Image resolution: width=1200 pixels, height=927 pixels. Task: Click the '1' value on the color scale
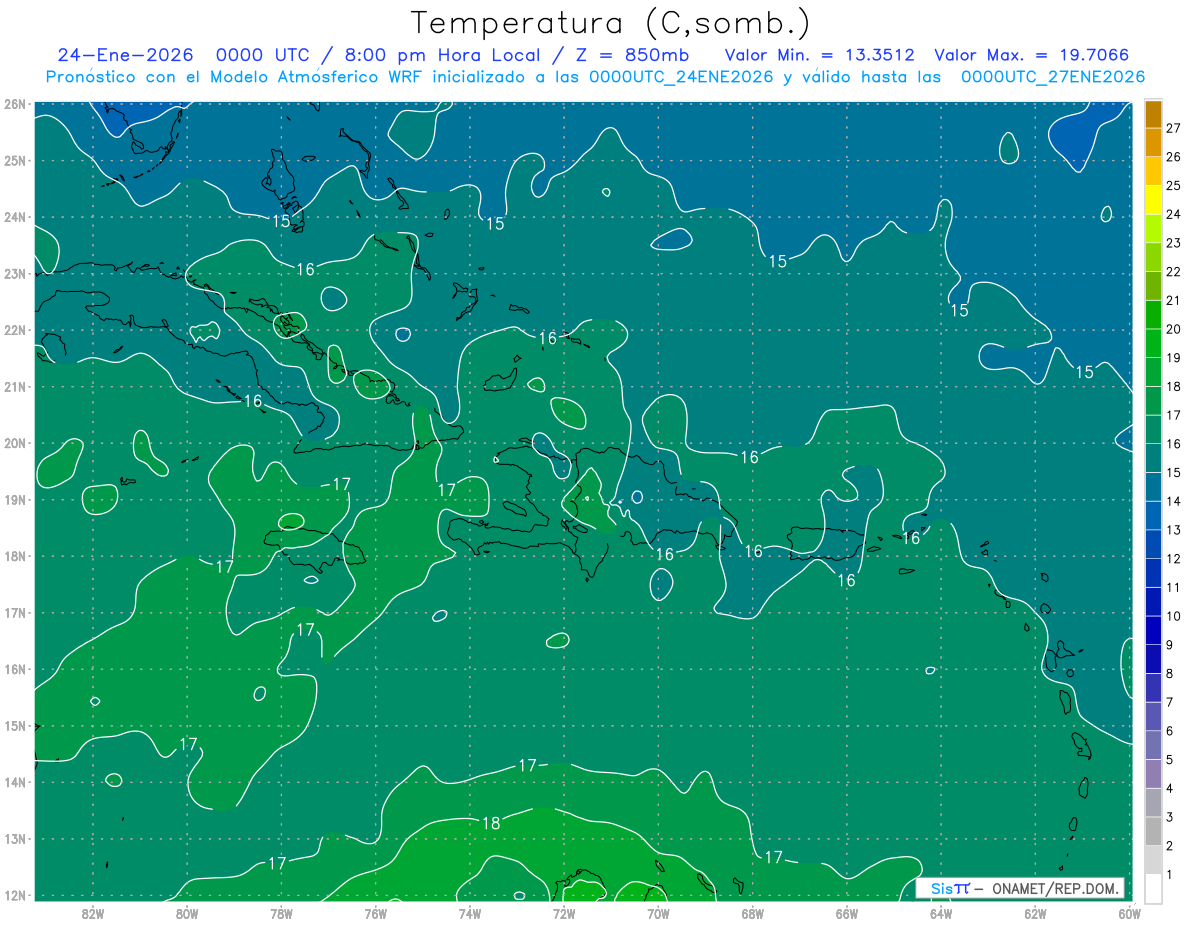1170,875
